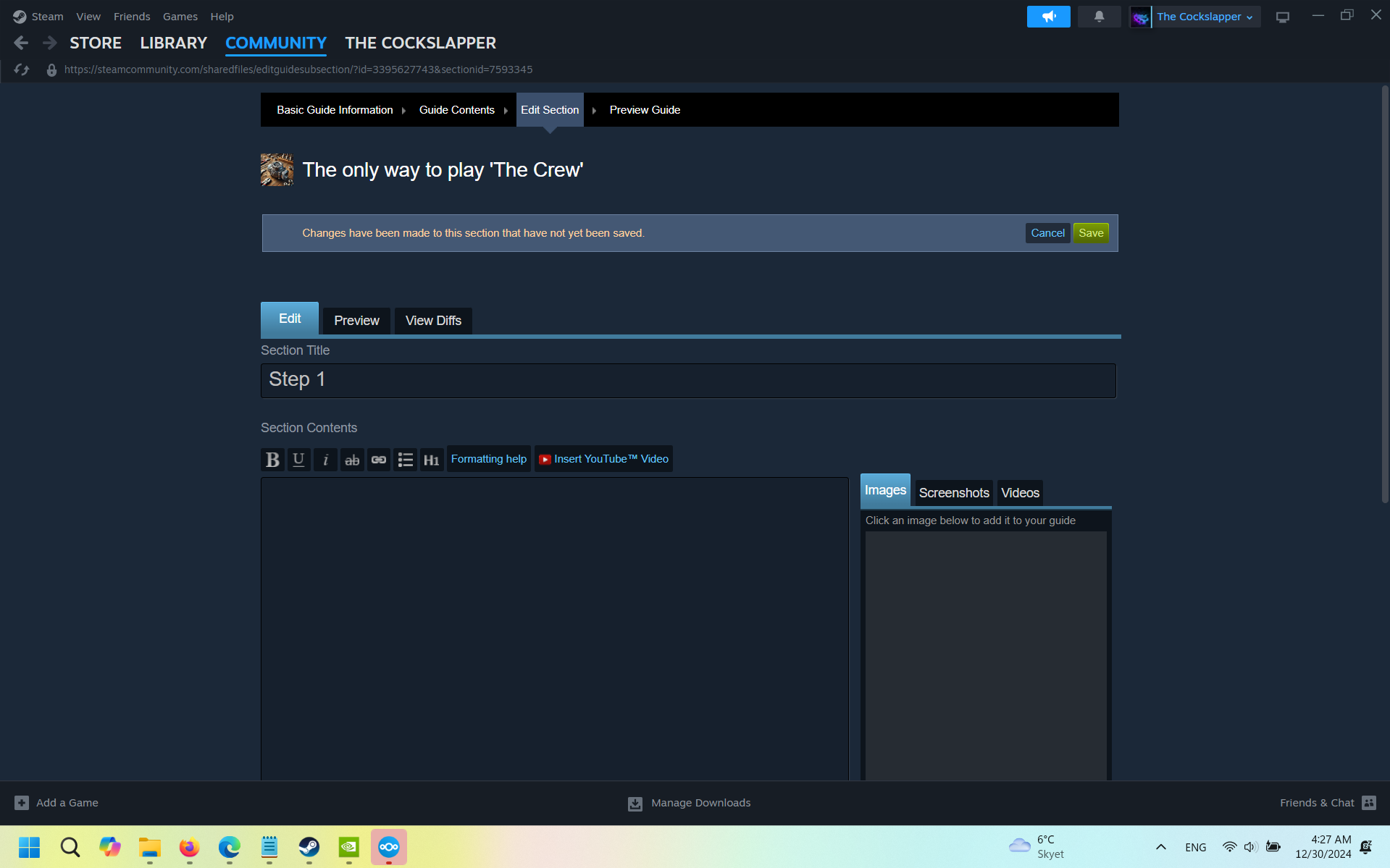Open the Nextcloud app in taskbar
Image resolution: width=1390 pixels, height=868 pixels.
389,847
